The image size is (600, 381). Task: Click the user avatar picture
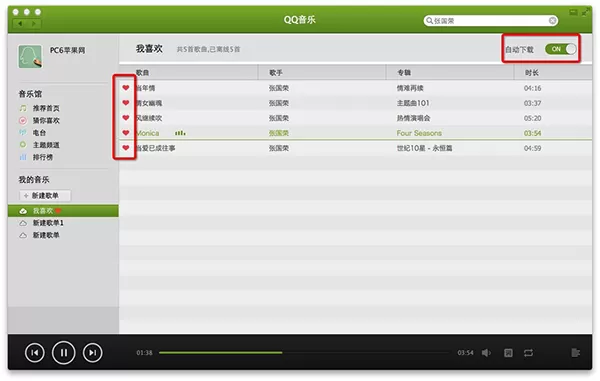(30, 57)
